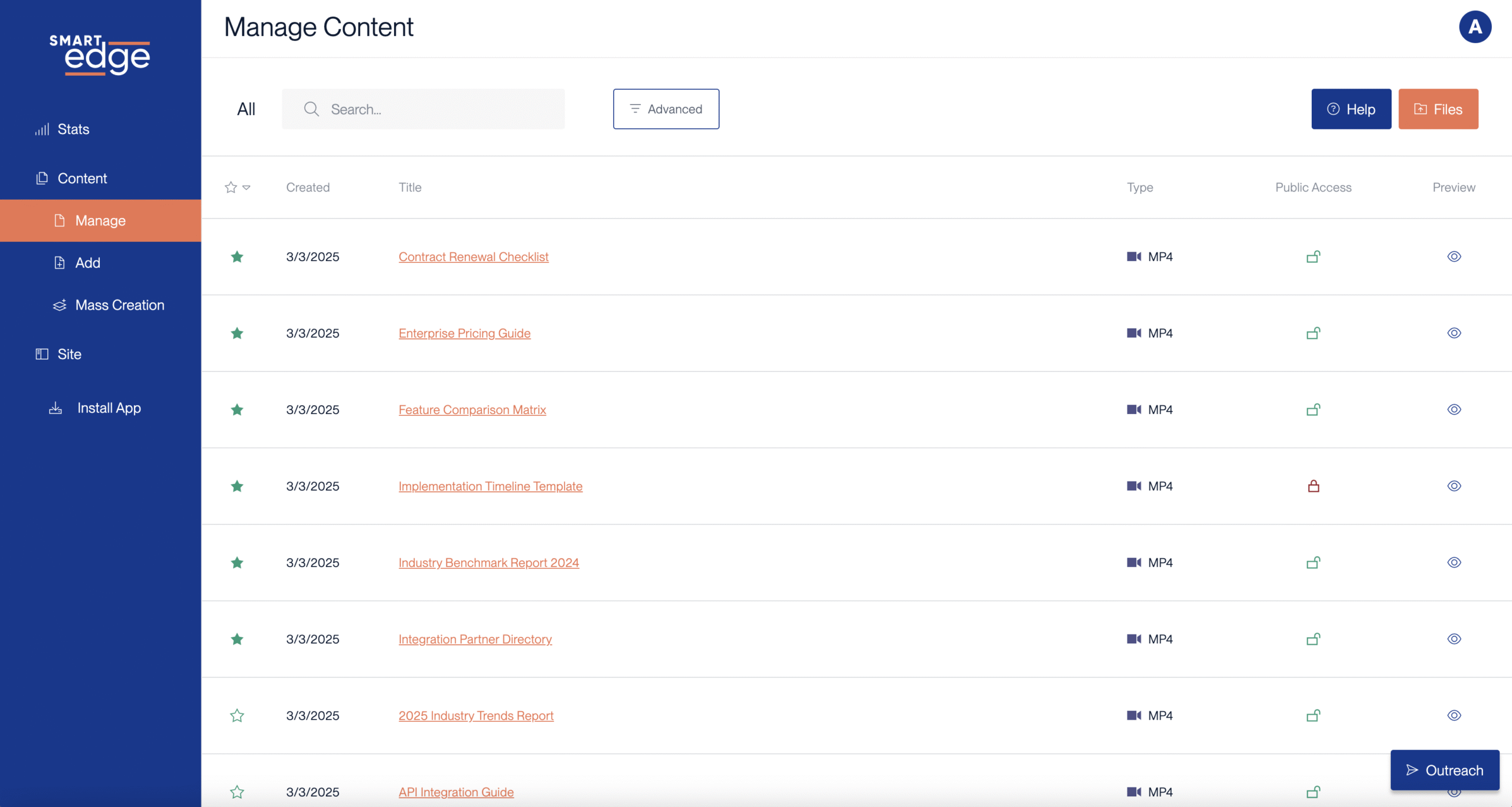Toggle favorite star on API Integration Guide
This screenshot has width=1512, height=807.
[x=237, y=792]
